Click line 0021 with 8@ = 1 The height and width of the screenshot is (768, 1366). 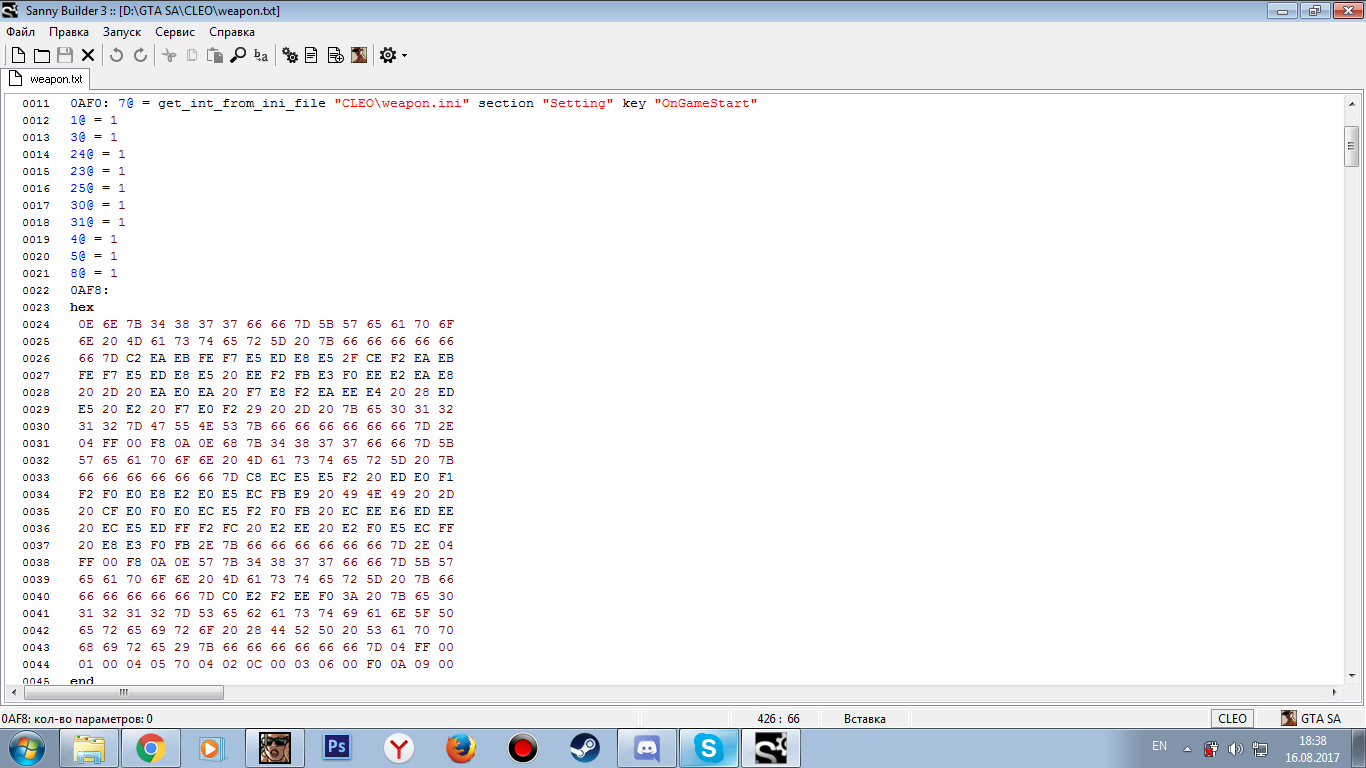tap(94, 273)
